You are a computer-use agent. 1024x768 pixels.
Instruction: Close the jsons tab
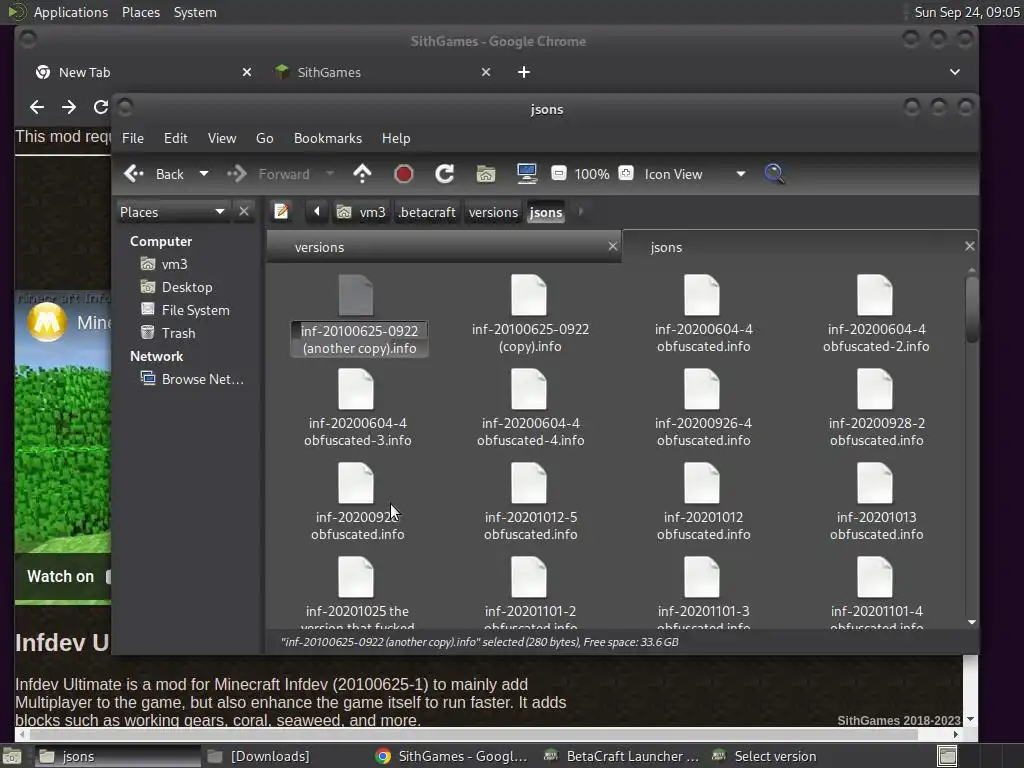970,246
